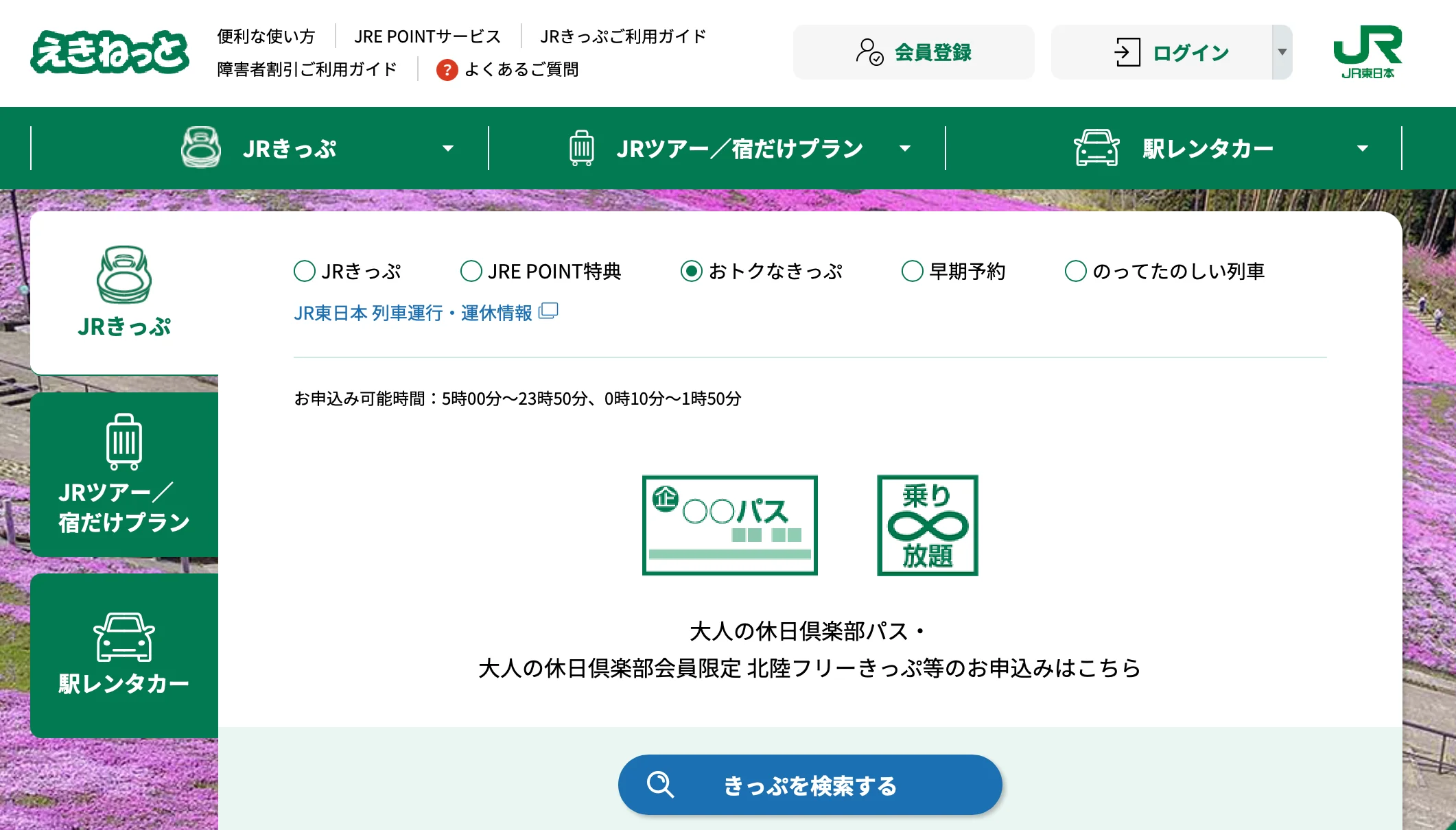Click the train icon in the JRきっぷ side tab
Screen dimensions: 1456x830
pos(124,275)
